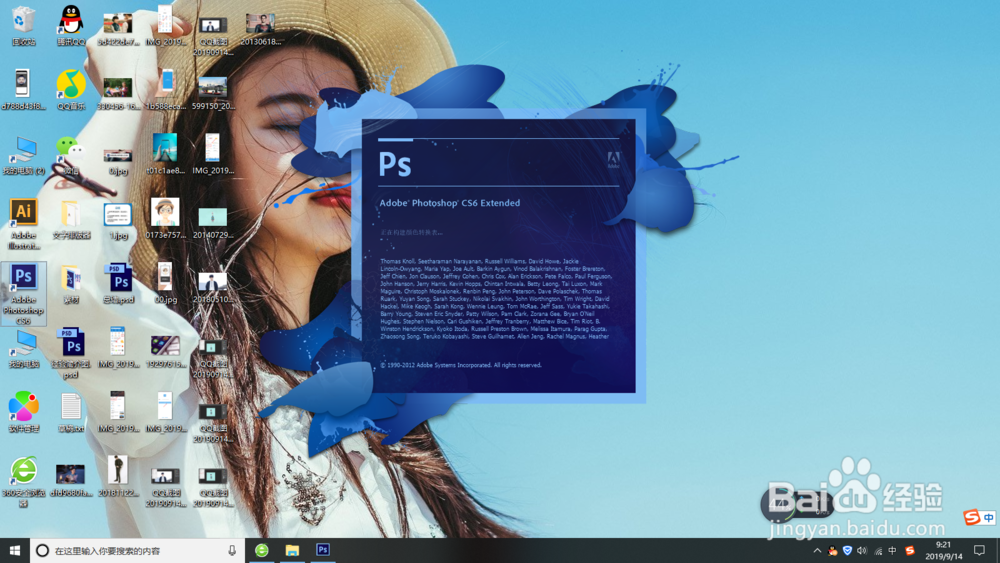Open the folder beside the Adobe Illustrator shortcut
The width and height of the screenshot is (1000, 563).
[71, 220]
